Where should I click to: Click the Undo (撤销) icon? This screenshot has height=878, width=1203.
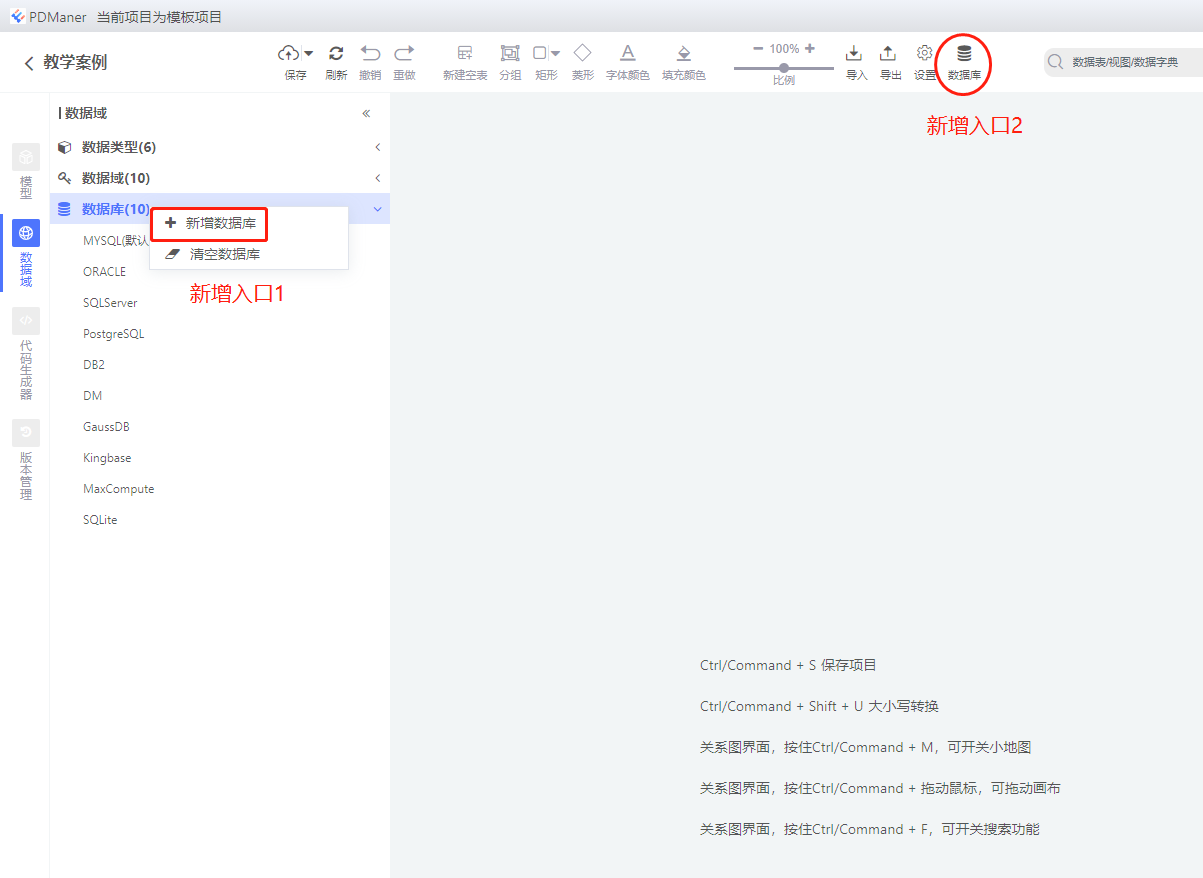[x=370, y=53]
